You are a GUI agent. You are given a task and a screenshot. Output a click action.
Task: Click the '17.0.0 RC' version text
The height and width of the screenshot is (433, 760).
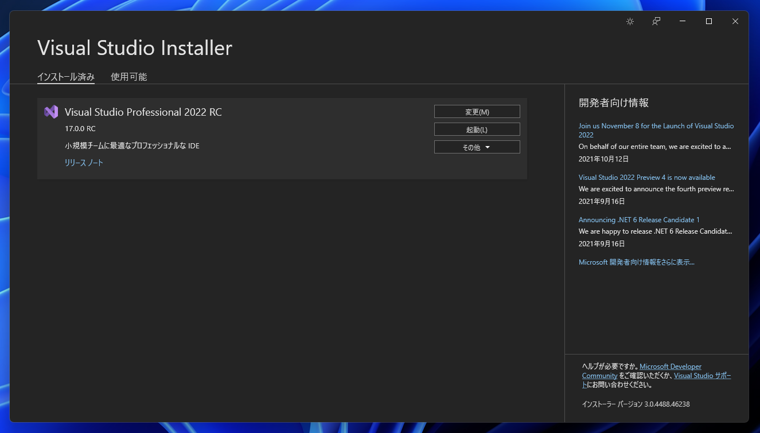coord(80,128)
